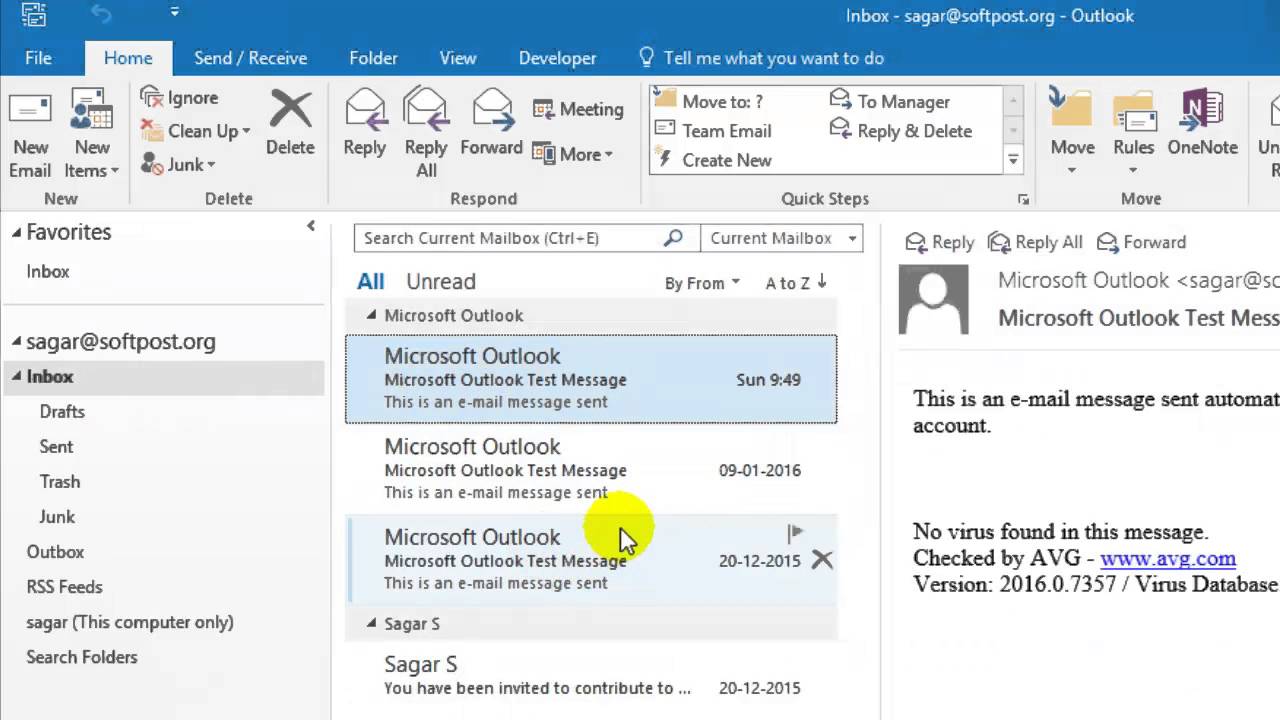Open the Trash folder
Viewport: 1280px width, 720px height.
(60, 482)
